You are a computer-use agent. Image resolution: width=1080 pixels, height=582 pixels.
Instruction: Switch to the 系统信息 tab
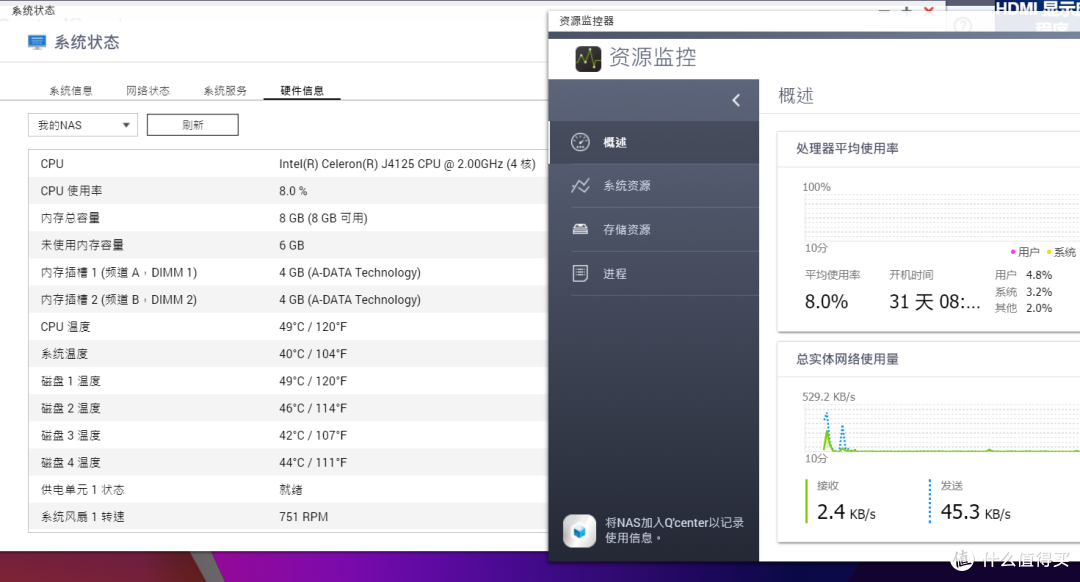pos(70,90)
